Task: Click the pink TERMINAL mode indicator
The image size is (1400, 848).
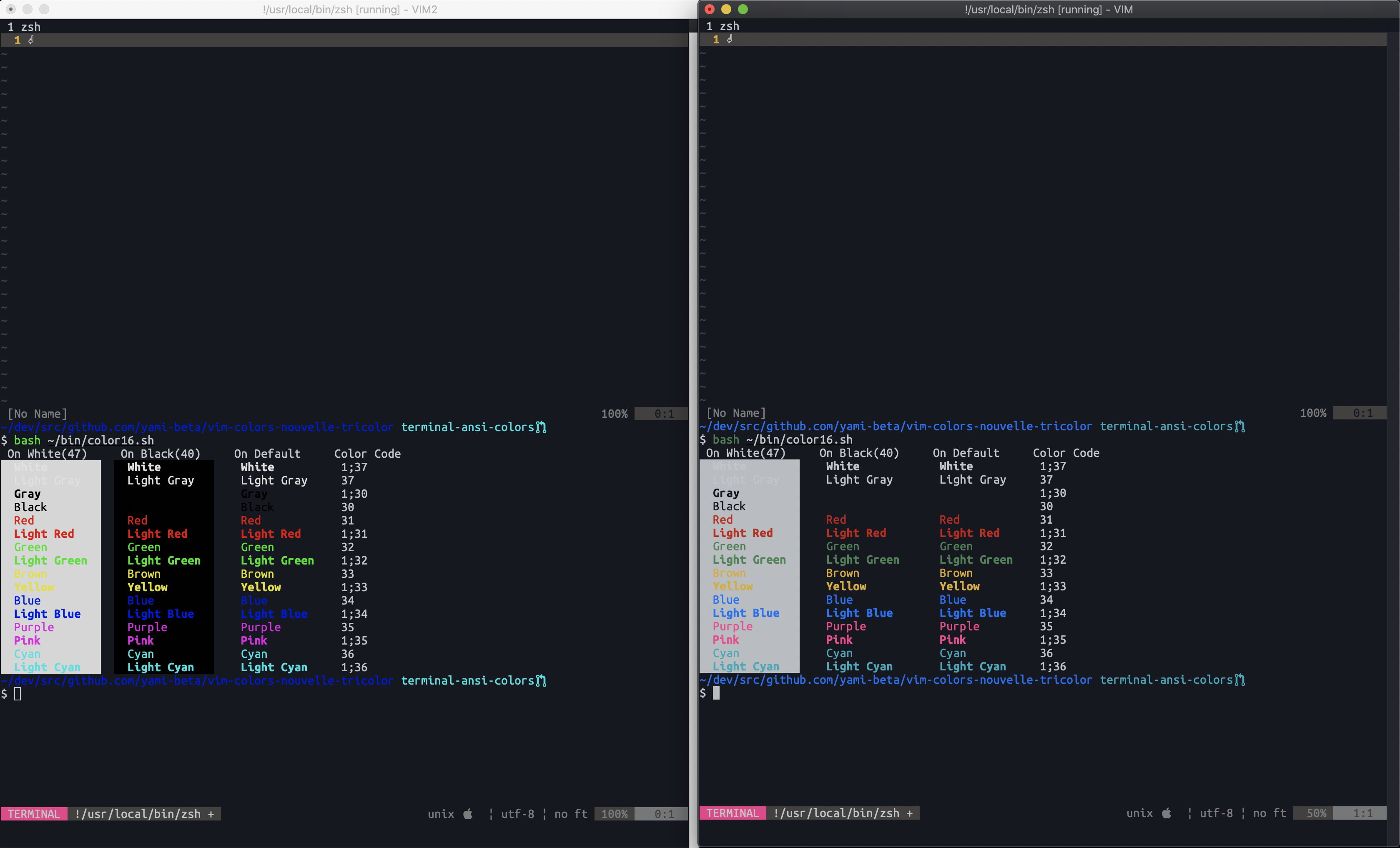Action: [x=34, y=813]
